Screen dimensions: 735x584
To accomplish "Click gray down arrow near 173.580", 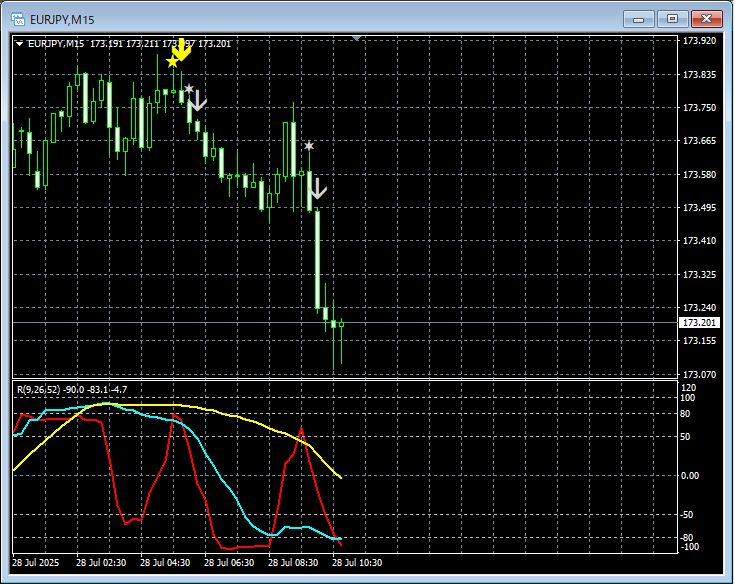I will coord(317,189).
